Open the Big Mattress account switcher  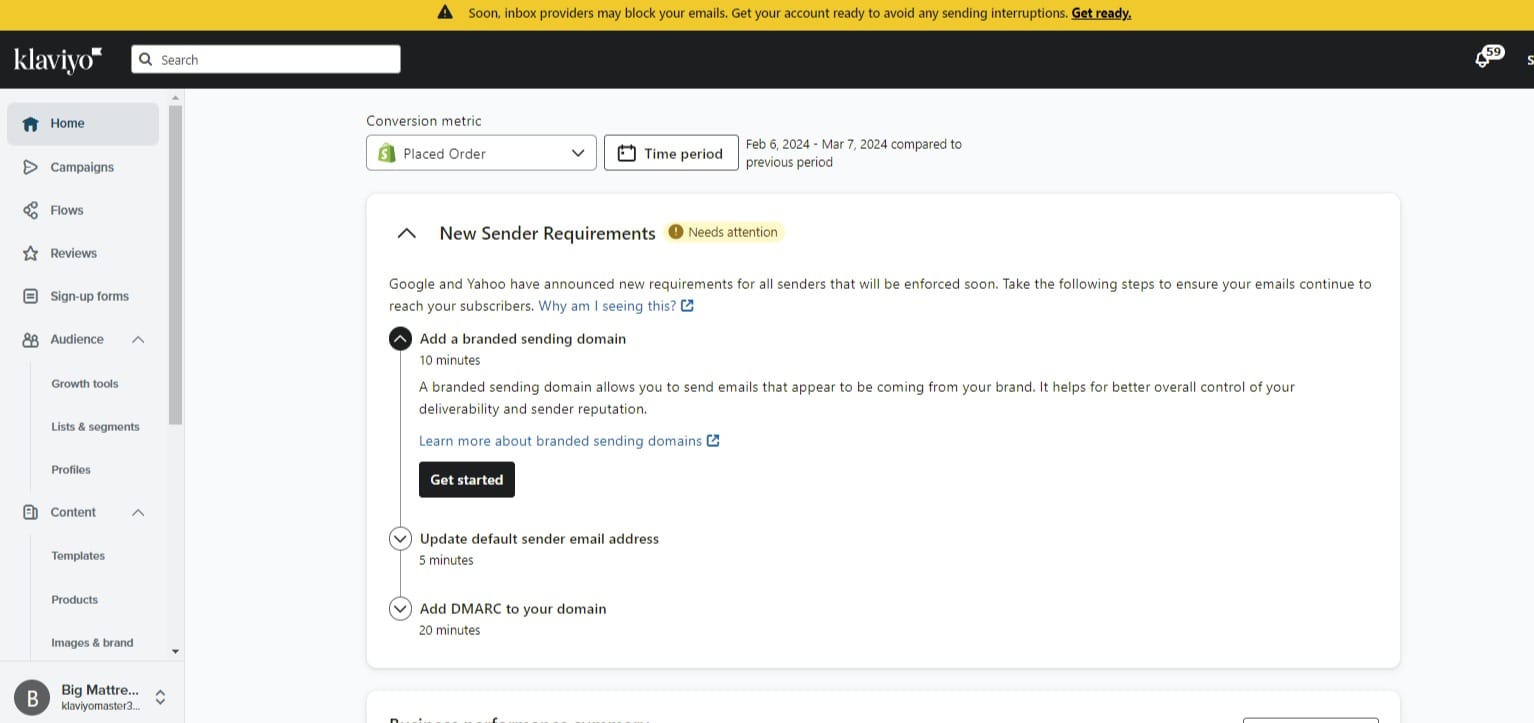159,697
